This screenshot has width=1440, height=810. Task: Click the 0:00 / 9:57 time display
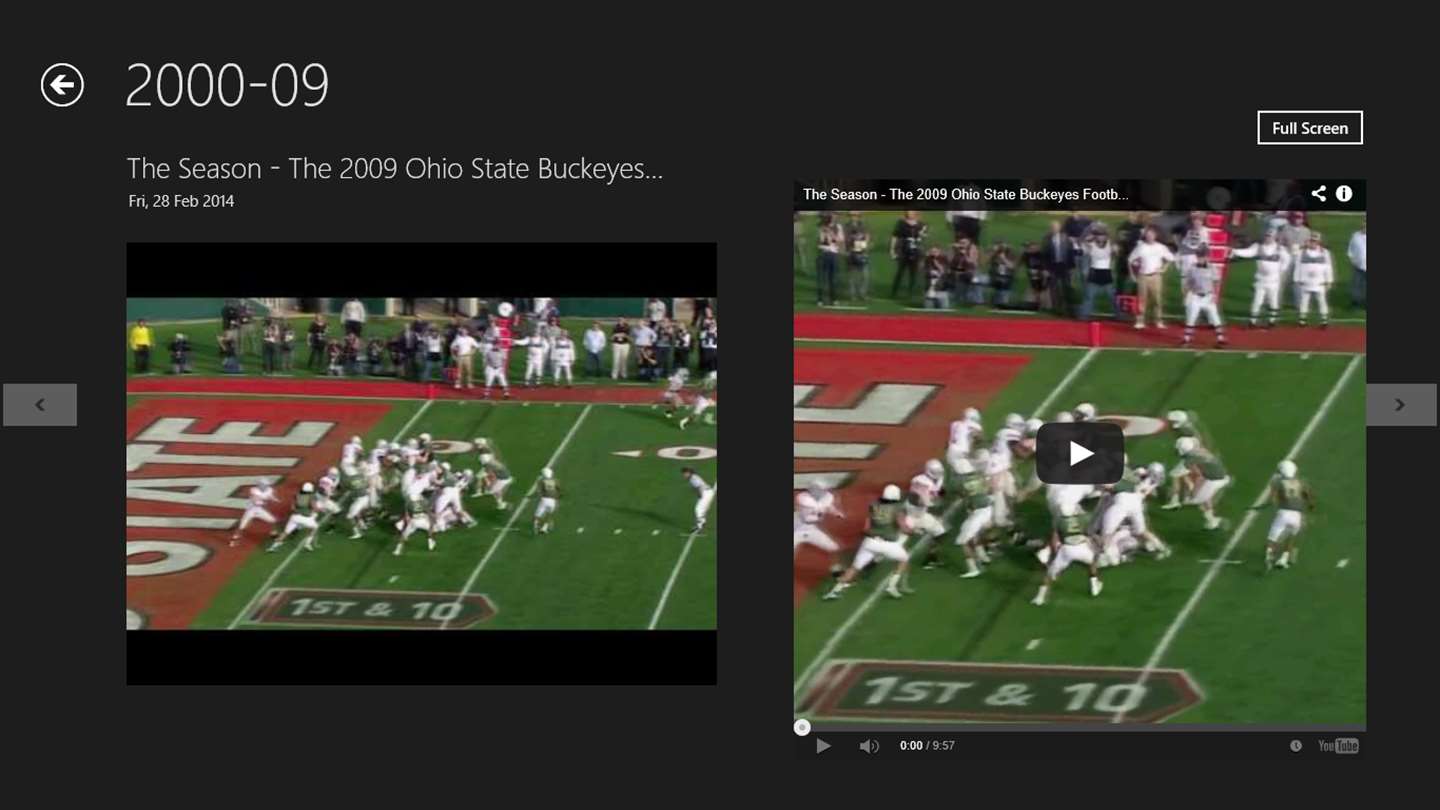[927, 746]
